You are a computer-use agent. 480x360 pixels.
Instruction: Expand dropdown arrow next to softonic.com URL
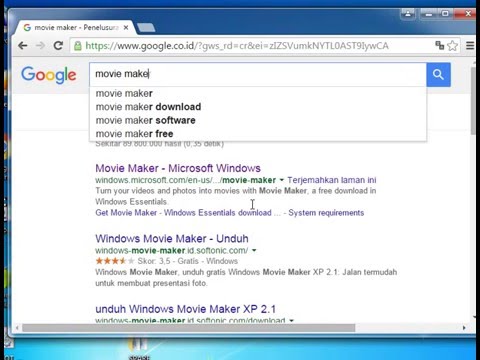coord(254,250)
